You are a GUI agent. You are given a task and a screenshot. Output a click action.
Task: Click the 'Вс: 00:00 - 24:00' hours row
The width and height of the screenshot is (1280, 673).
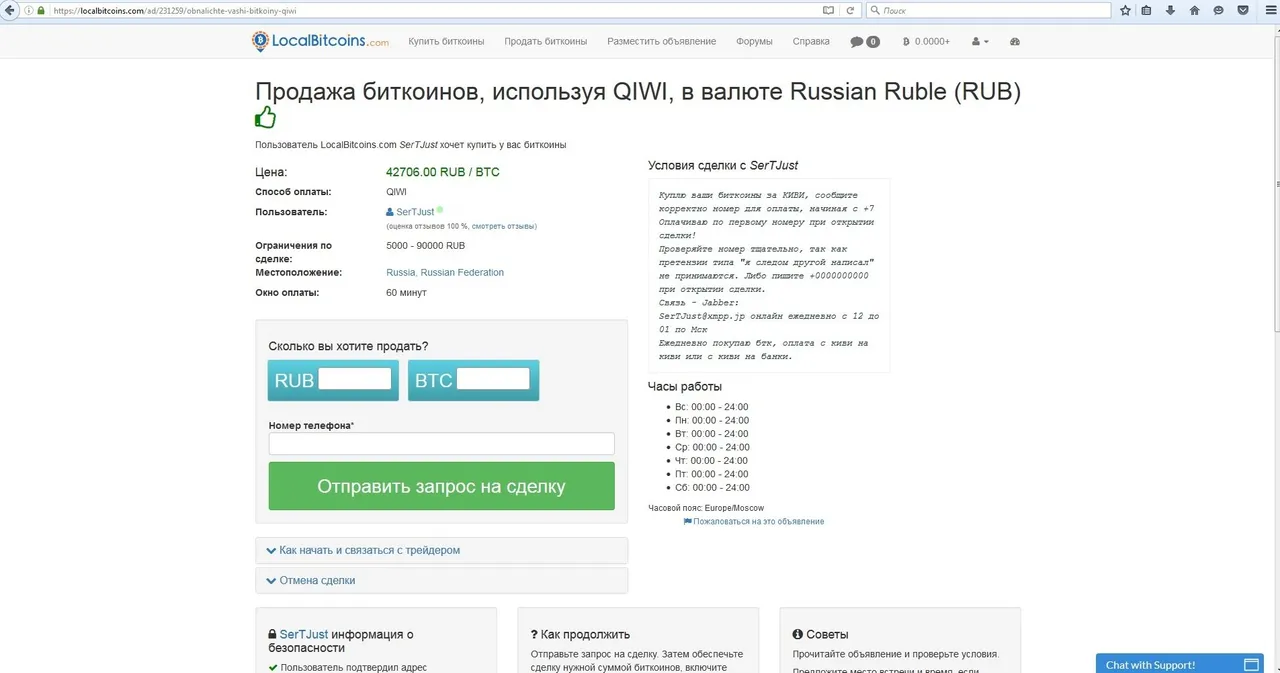click(712, 407)
